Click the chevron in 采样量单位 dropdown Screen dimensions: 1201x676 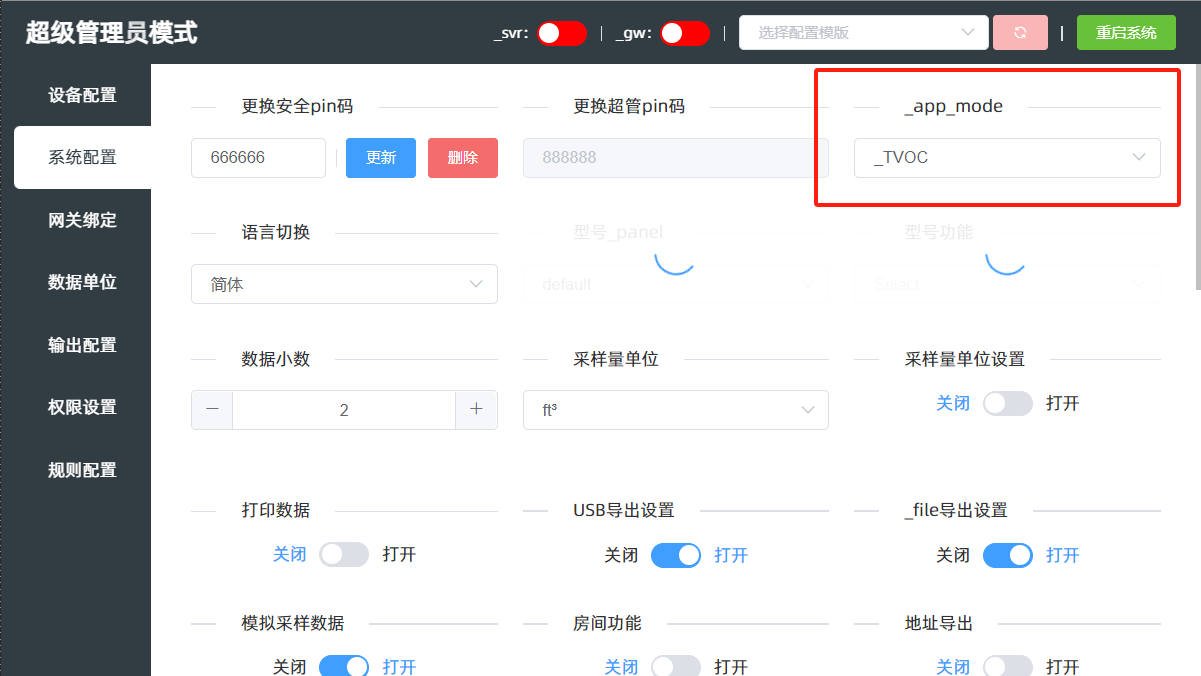(807, 410)
